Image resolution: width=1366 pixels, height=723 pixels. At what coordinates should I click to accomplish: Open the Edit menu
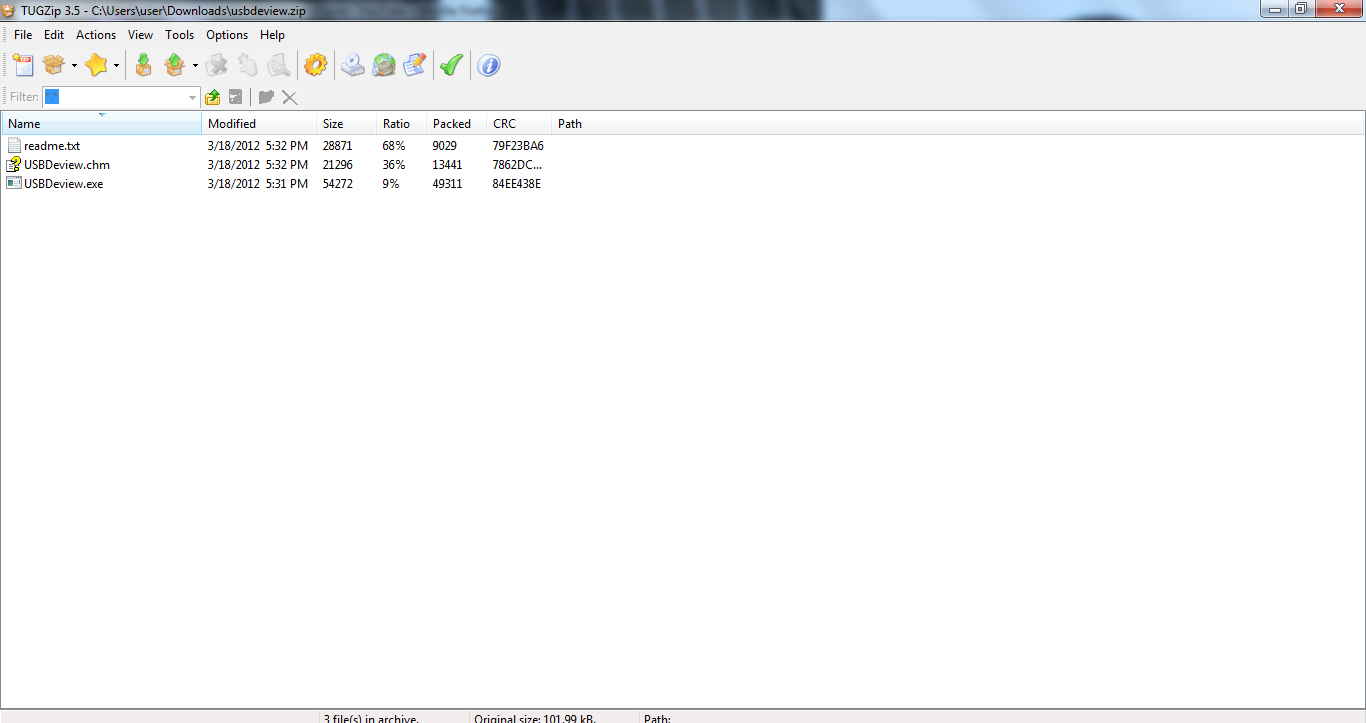point(54,35)
